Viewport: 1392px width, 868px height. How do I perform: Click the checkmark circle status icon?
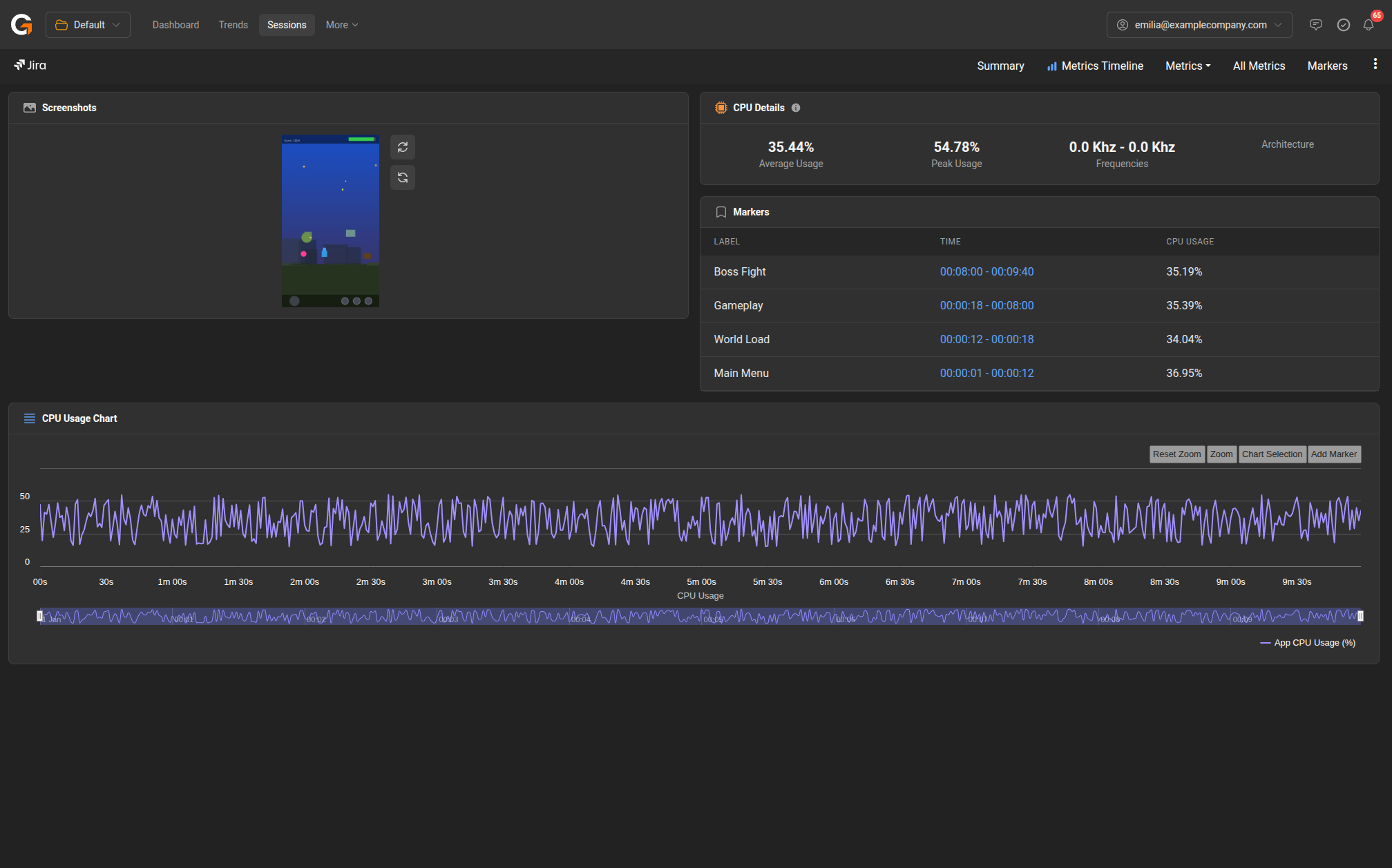(1343, 25)
